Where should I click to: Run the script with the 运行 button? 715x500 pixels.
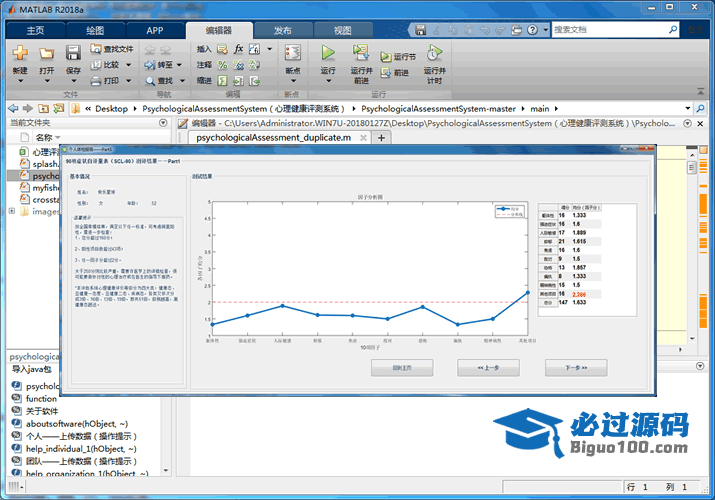328,53
